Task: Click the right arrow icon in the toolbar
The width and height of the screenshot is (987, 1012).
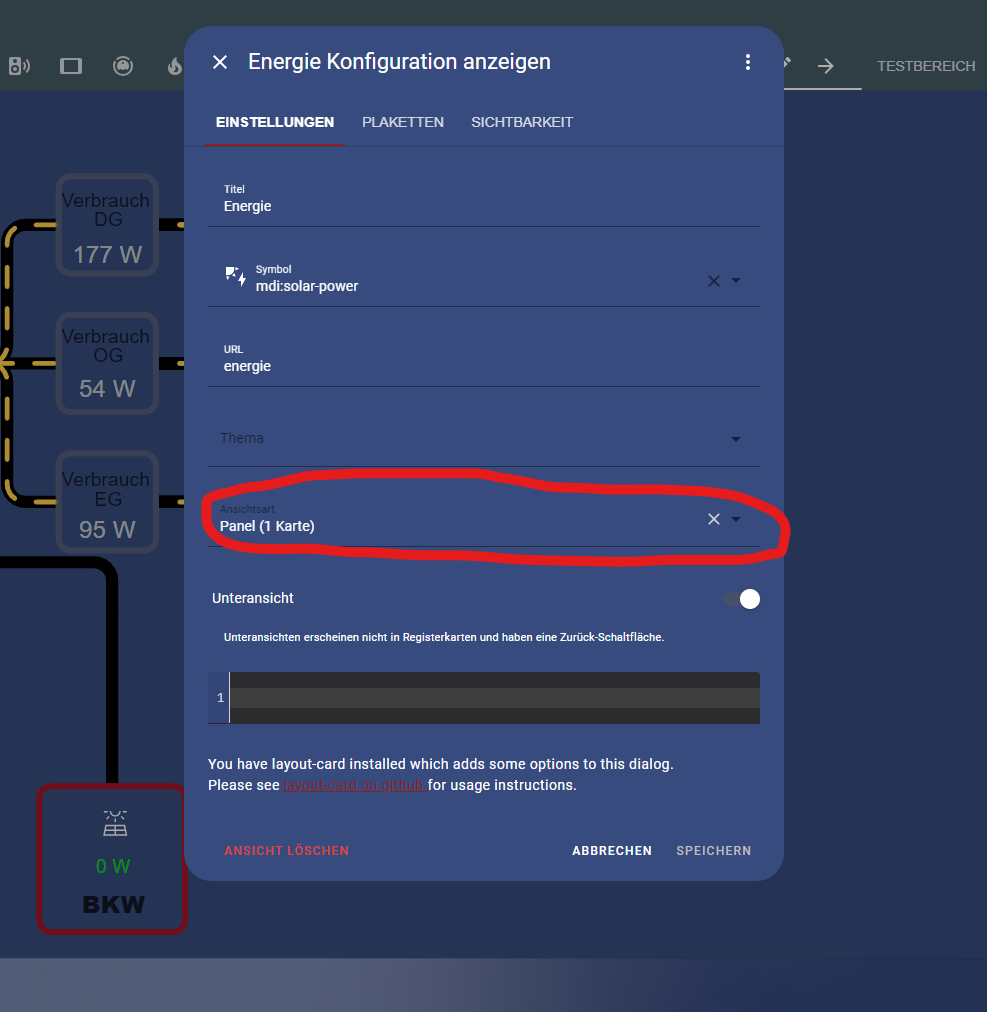Action: click(x=825, y=66)
